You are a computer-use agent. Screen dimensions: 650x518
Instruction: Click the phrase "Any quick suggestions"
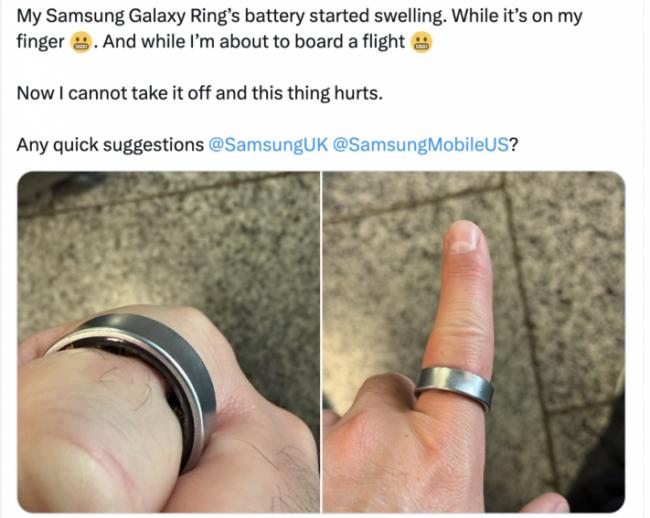coord(110,145)
